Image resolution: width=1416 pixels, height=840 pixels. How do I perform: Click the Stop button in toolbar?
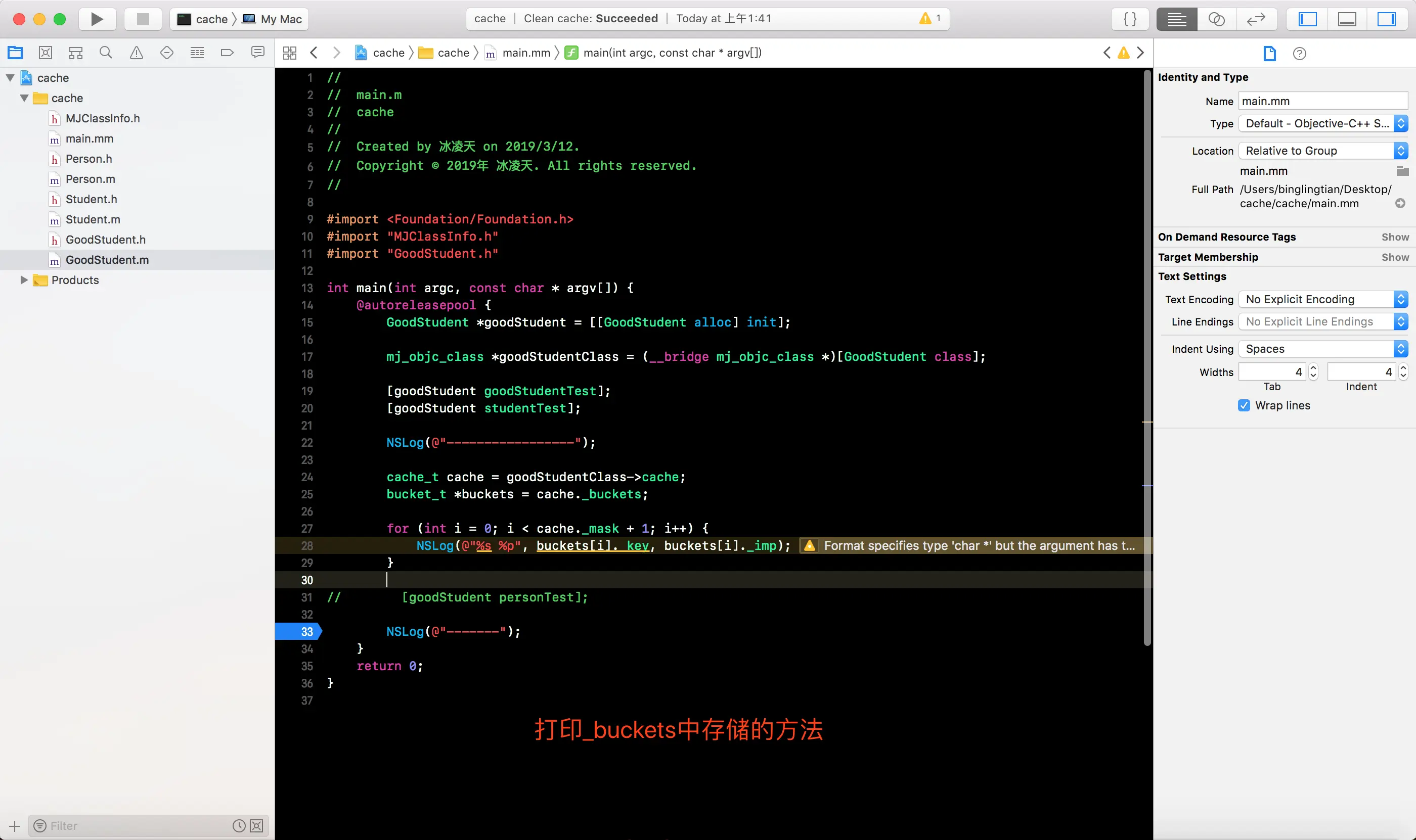coord(143,19)
